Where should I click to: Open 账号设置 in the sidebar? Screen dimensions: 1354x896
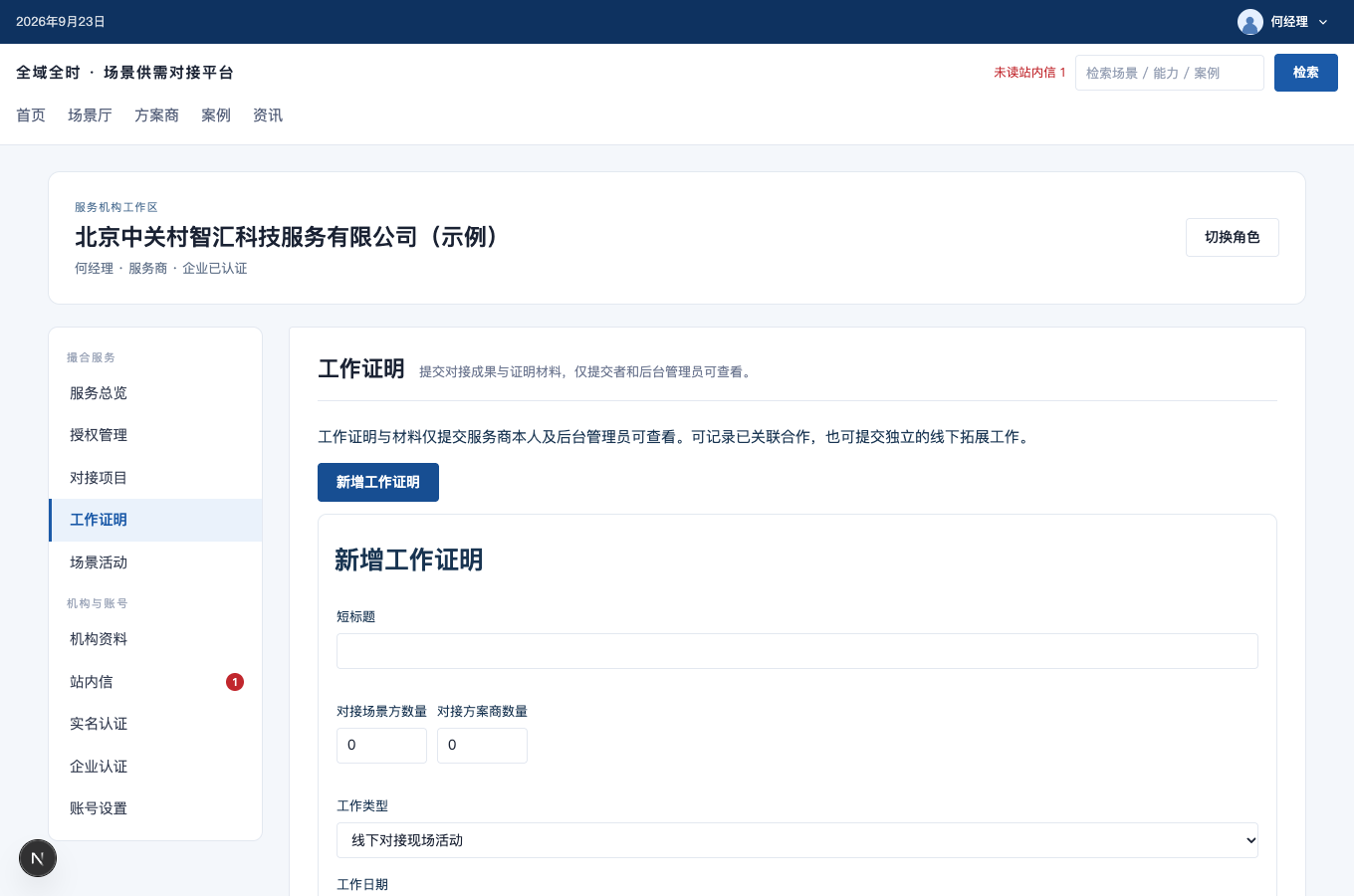point(156,808)
